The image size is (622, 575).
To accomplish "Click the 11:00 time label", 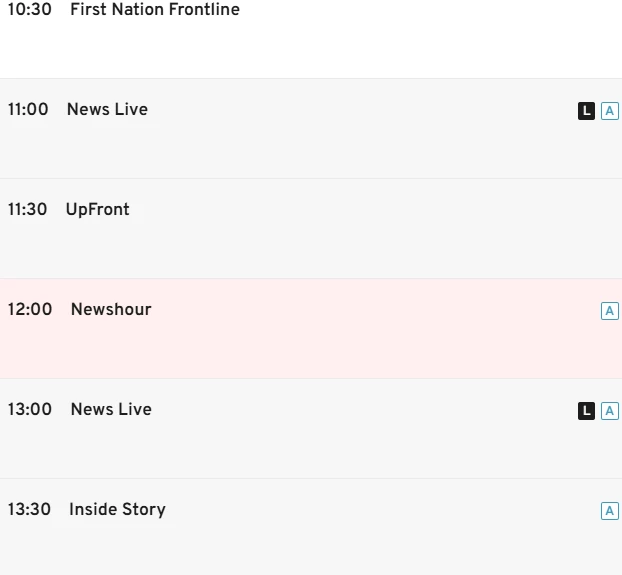I will tap(28, 110).
